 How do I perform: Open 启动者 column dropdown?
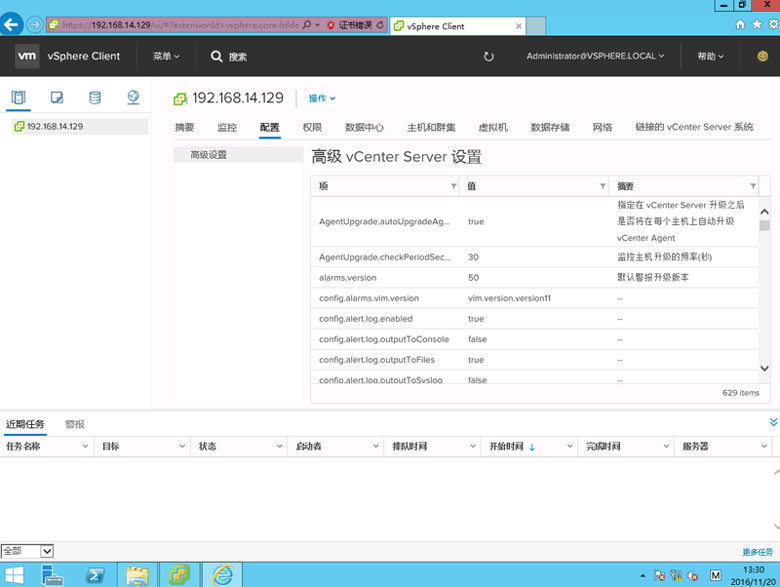[376, 446]
